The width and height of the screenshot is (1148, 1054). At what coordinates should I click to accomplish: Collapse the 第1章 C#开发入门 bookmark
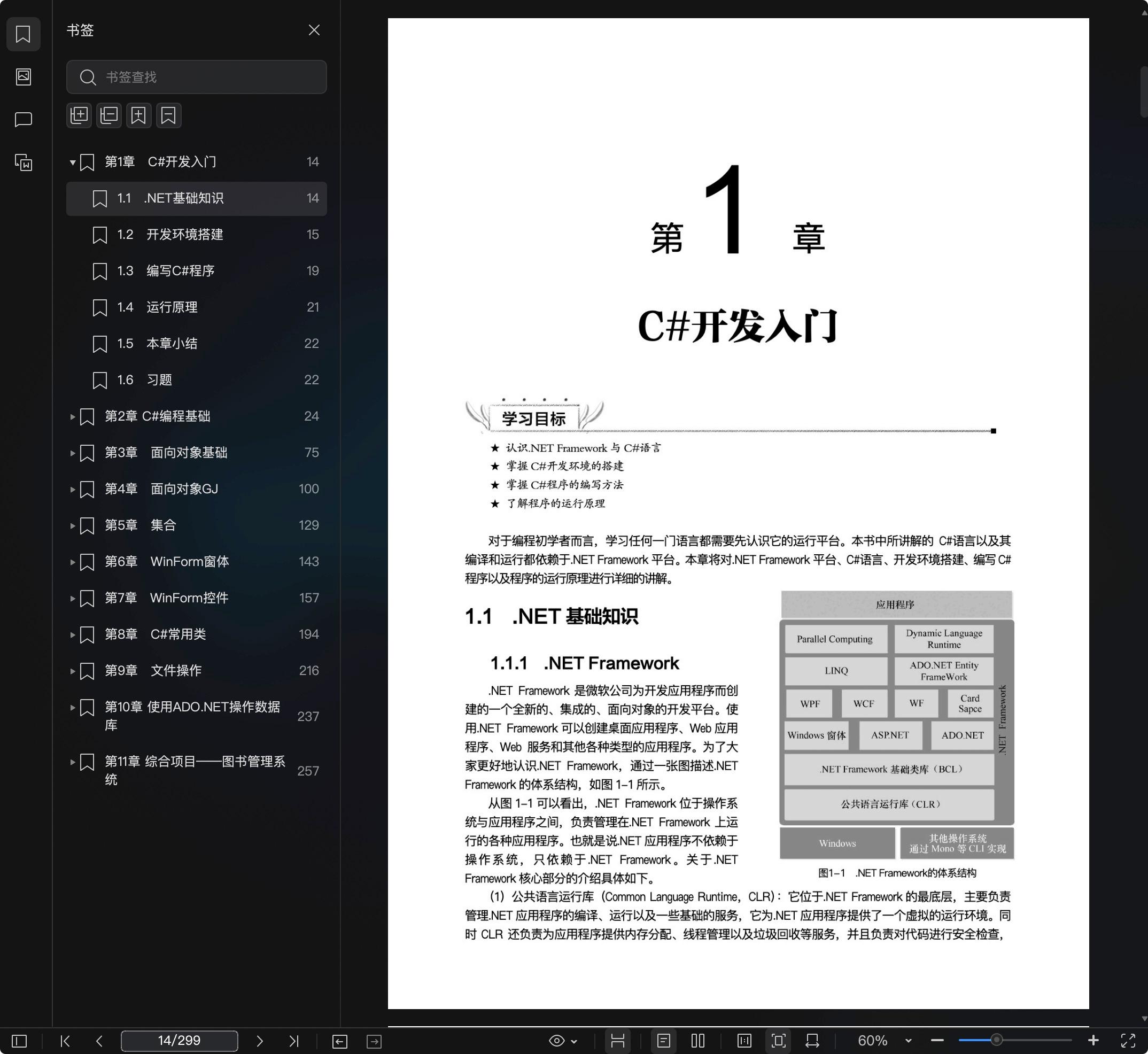coord(73,162)
